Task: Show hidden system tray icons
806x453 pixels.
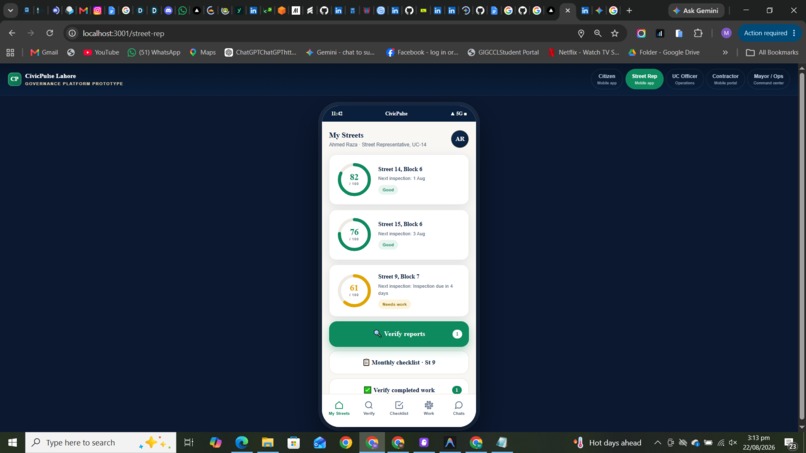Action: pos(657,443)
